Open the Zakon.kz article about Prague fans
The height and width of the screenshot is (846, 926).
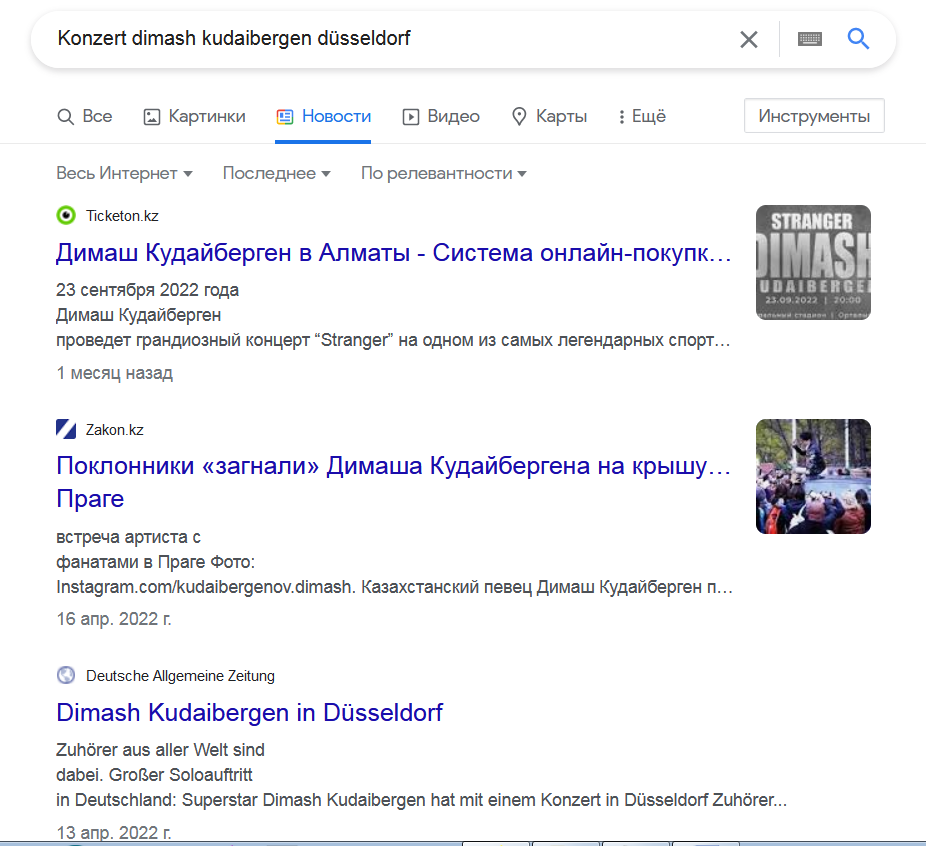[393, 466]
